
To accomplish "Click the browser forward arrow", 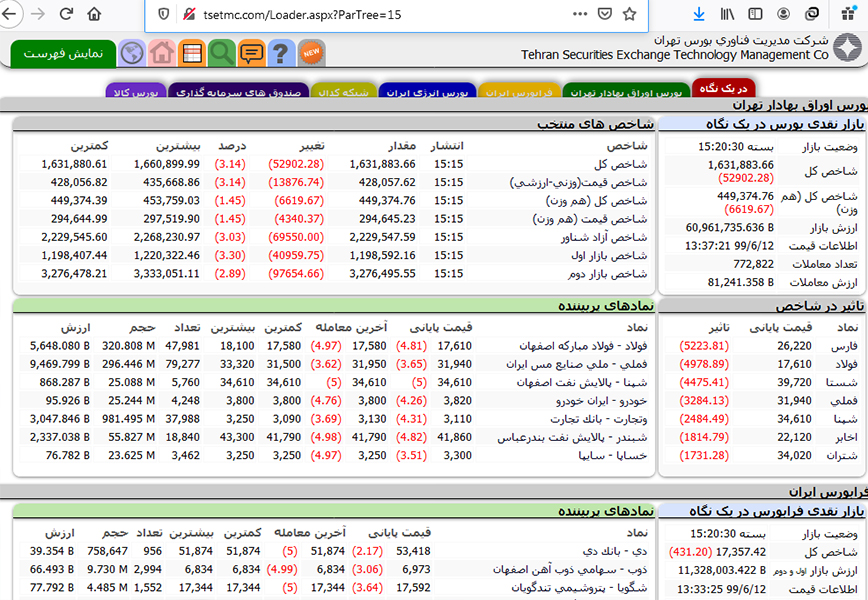I will pos(38,14).
